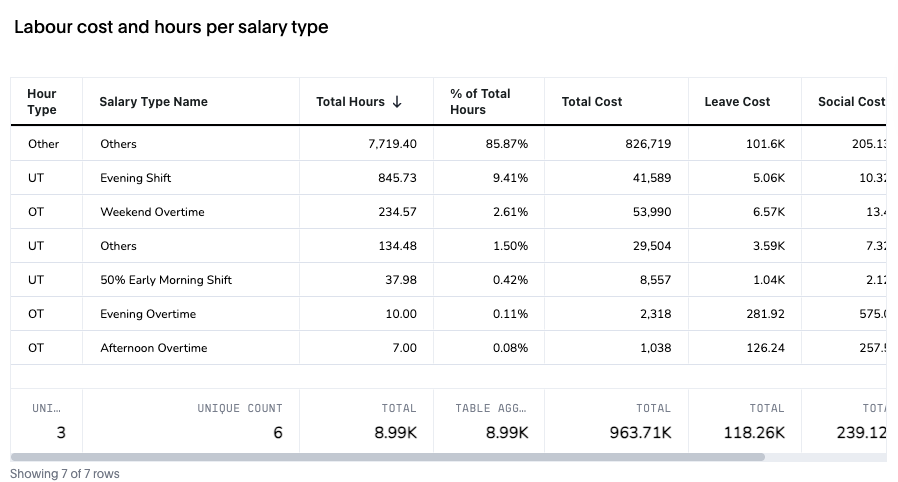The image size is (898, 482).
Task: Sort by Hour Type column header
Action: pyautogui.click(x=42, y=102)
